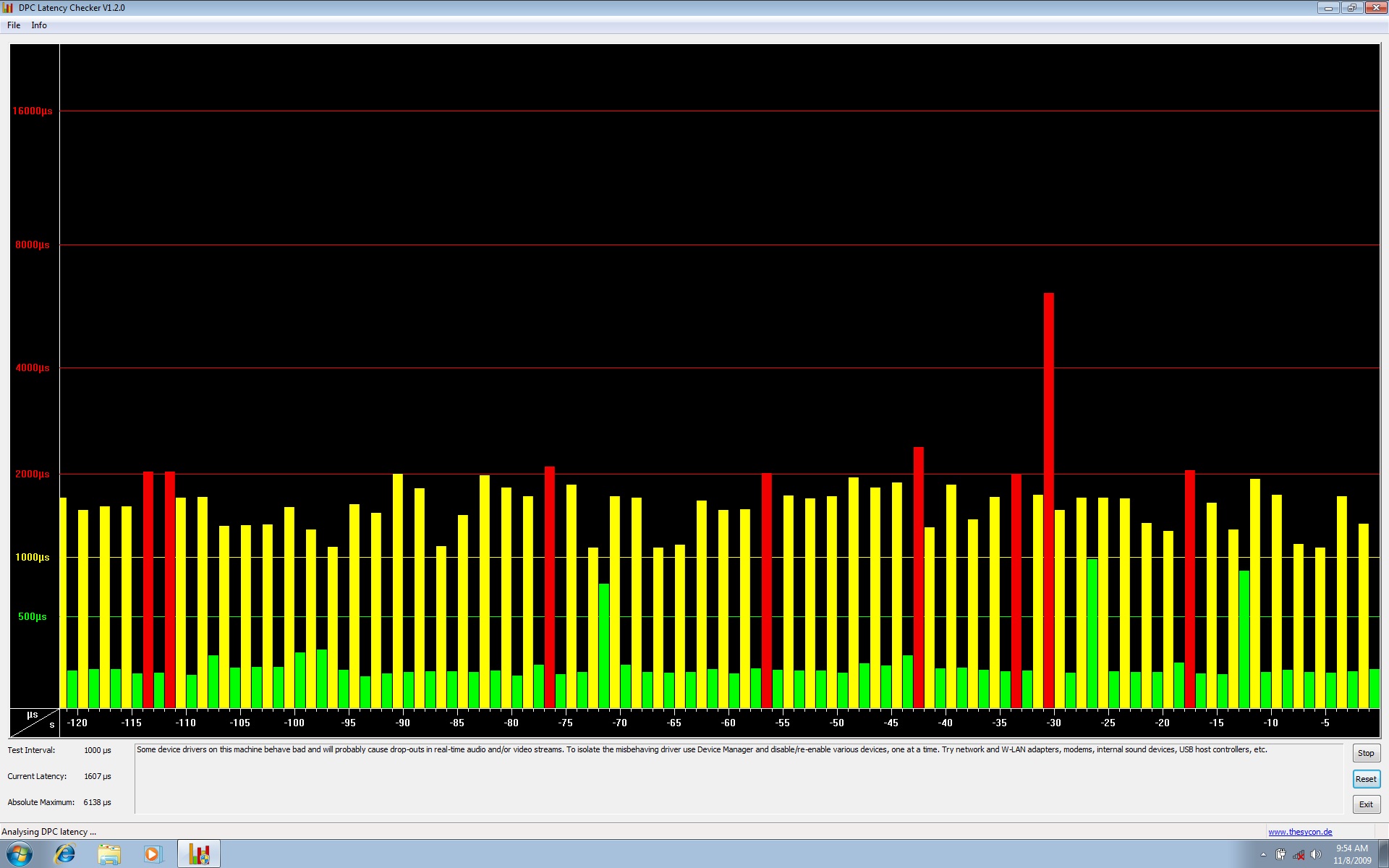
Task: Click the 1000µs axis label
Action: 33,557
